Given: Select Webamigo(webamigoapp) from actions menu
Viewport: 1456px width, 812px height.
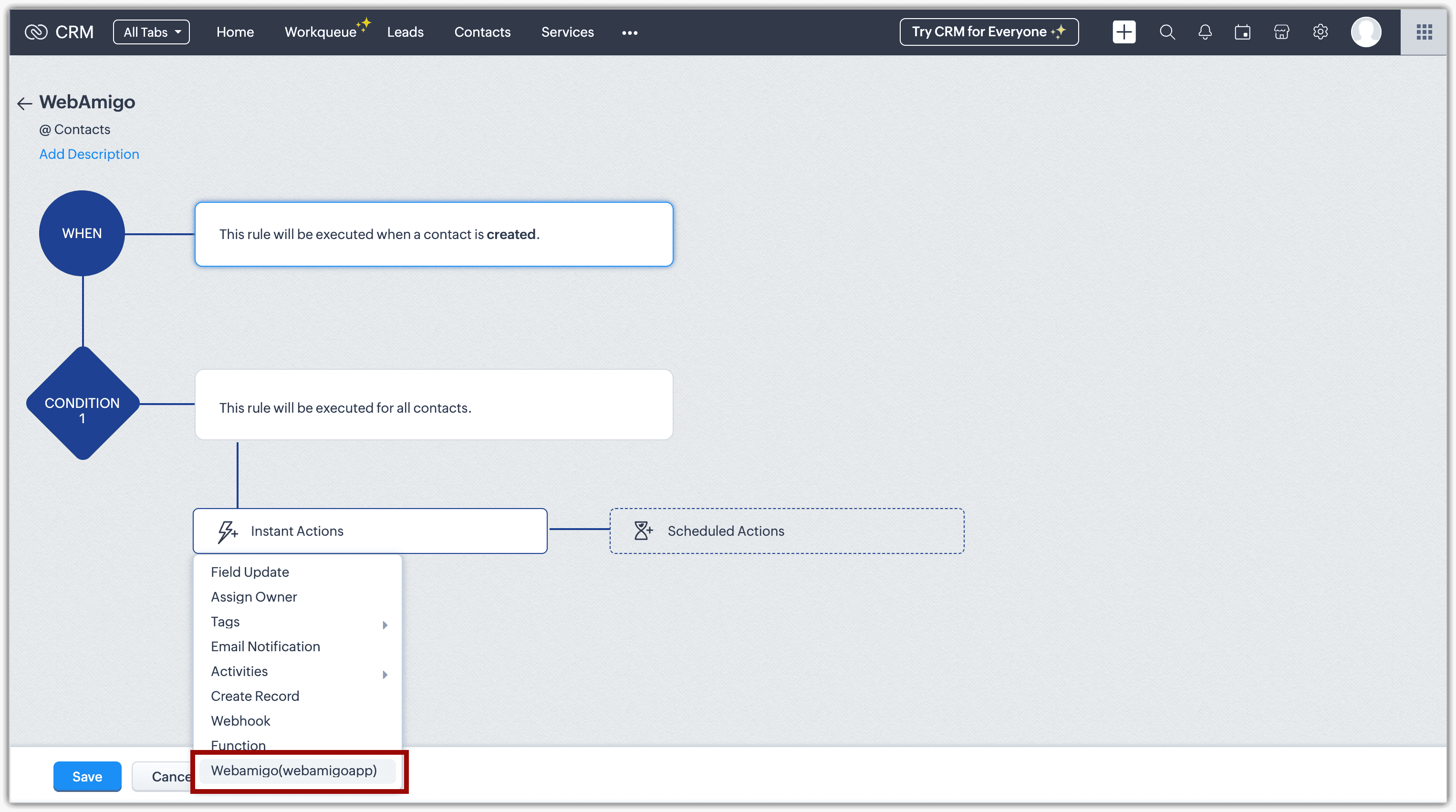Looking at the screenshot, I should click(294, 770).
